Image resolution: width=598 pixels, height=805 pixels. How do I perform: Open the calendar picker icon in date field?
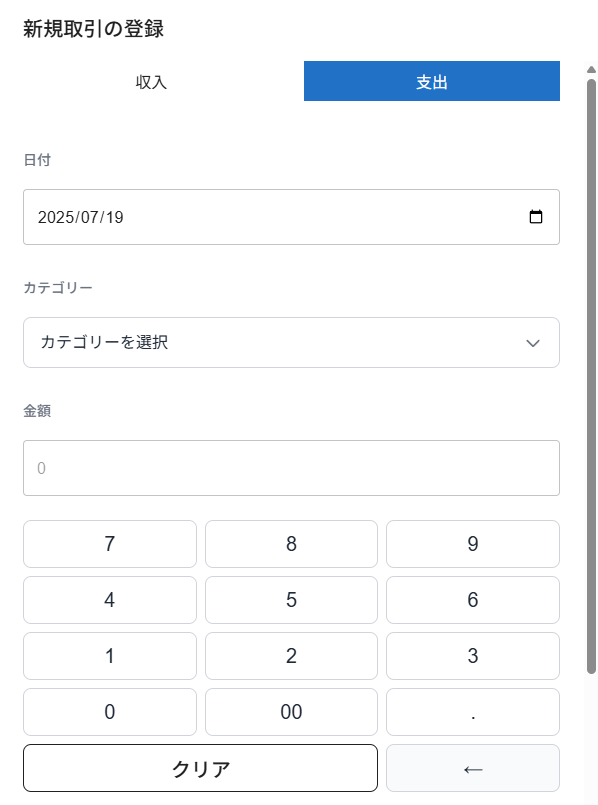535,217
